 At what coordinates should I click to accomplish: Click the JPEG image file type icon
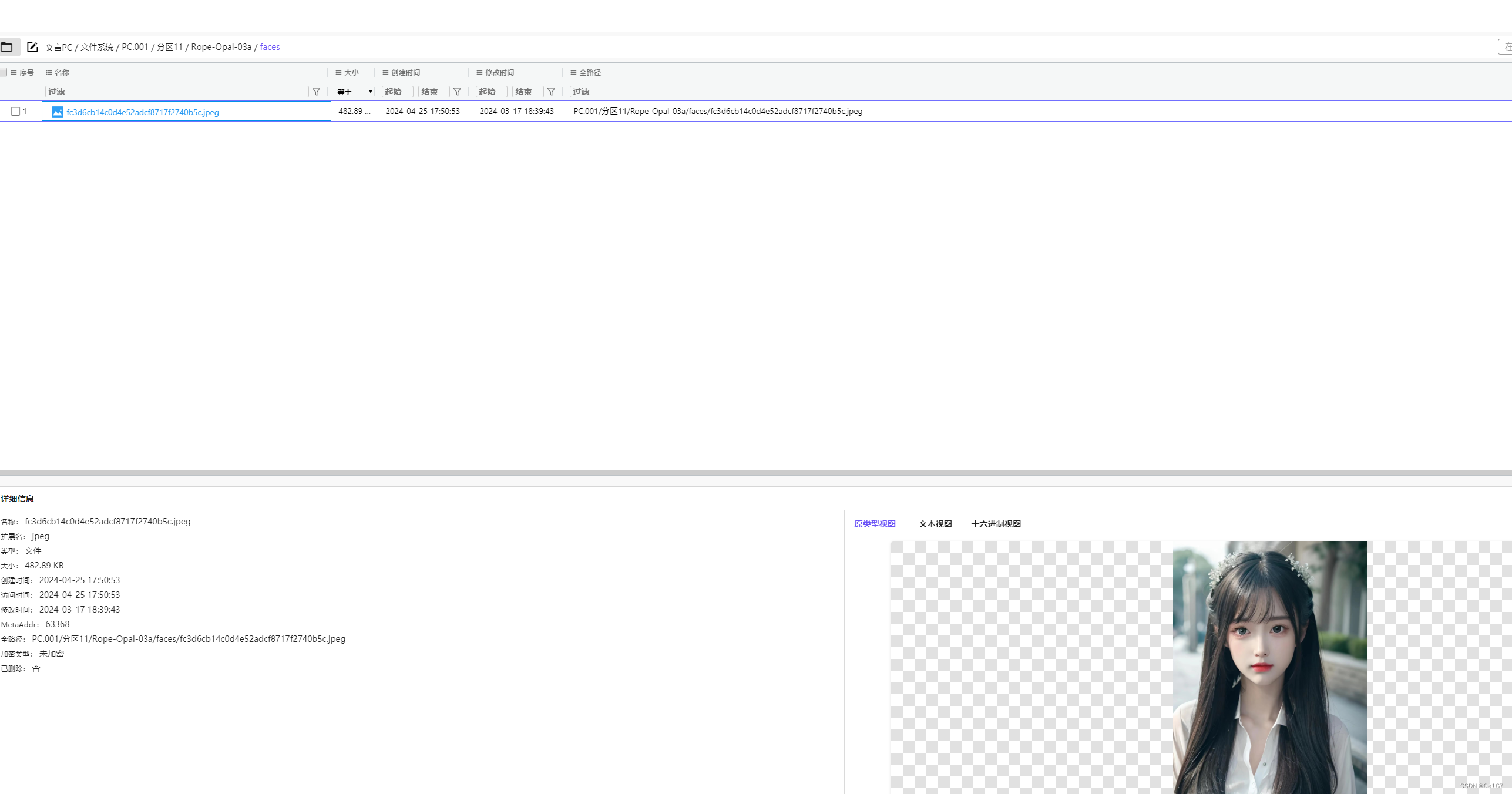[x=57, y=112]
